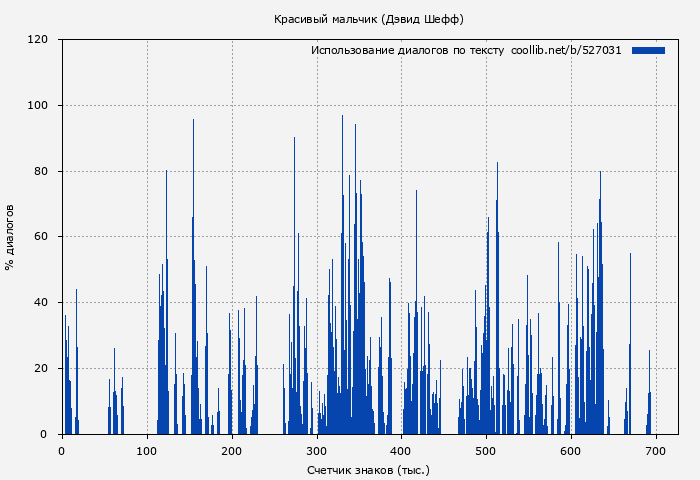The image size is (700, 480).
Task: Click the y-axis tick label 20
Action: pos(41,369)
